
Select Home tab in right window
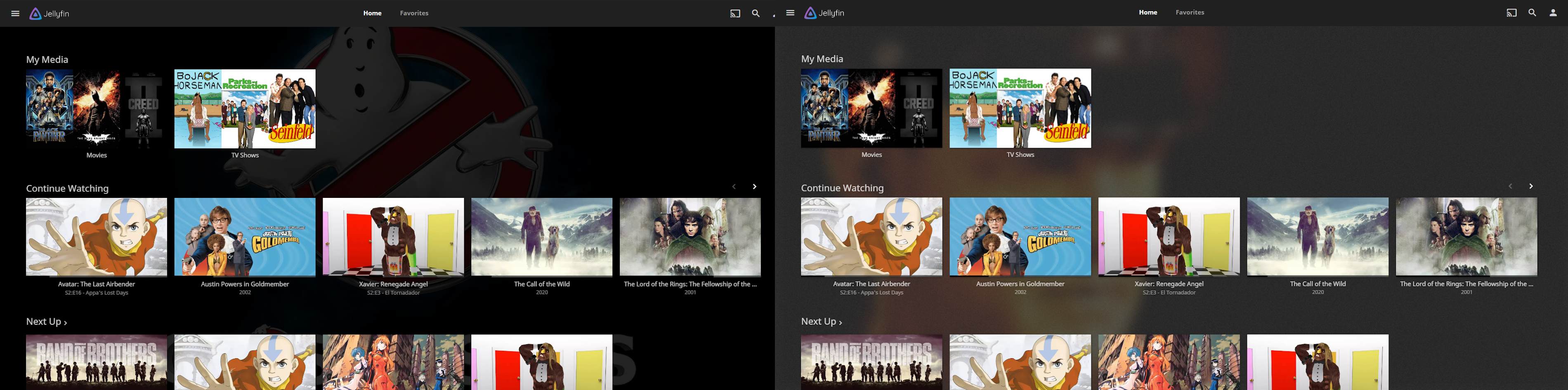(x=1148, y=13)
